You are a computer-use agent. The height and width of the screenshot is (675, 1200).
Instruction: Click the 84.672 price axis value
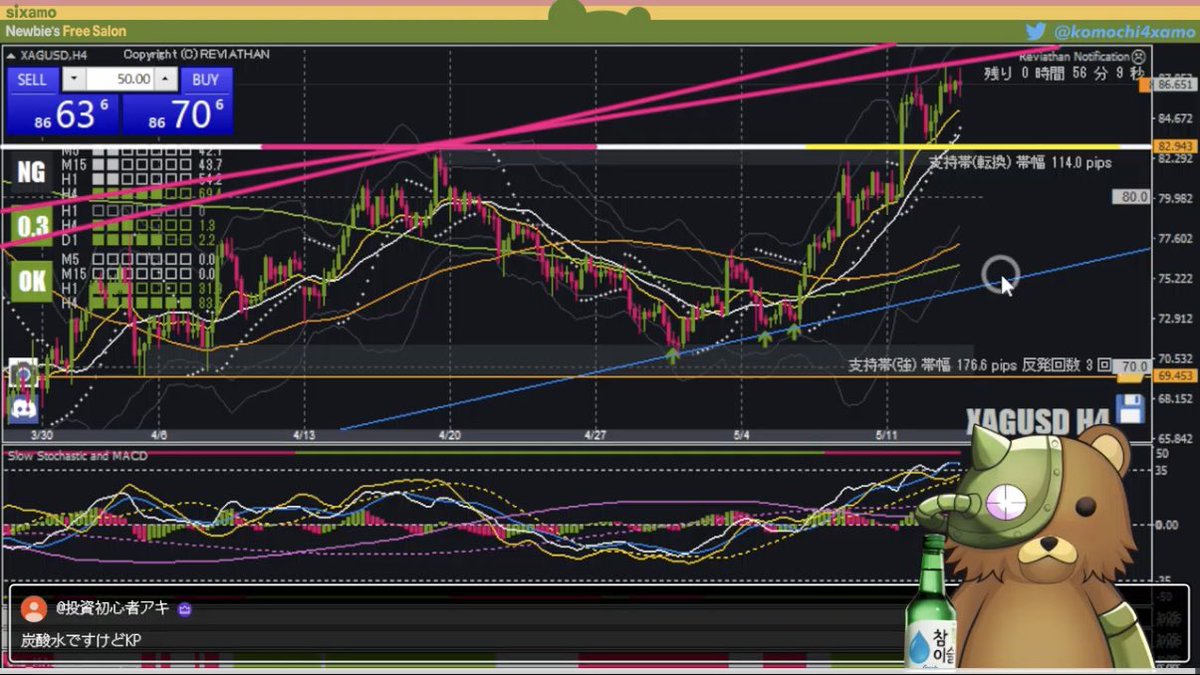1173,119
